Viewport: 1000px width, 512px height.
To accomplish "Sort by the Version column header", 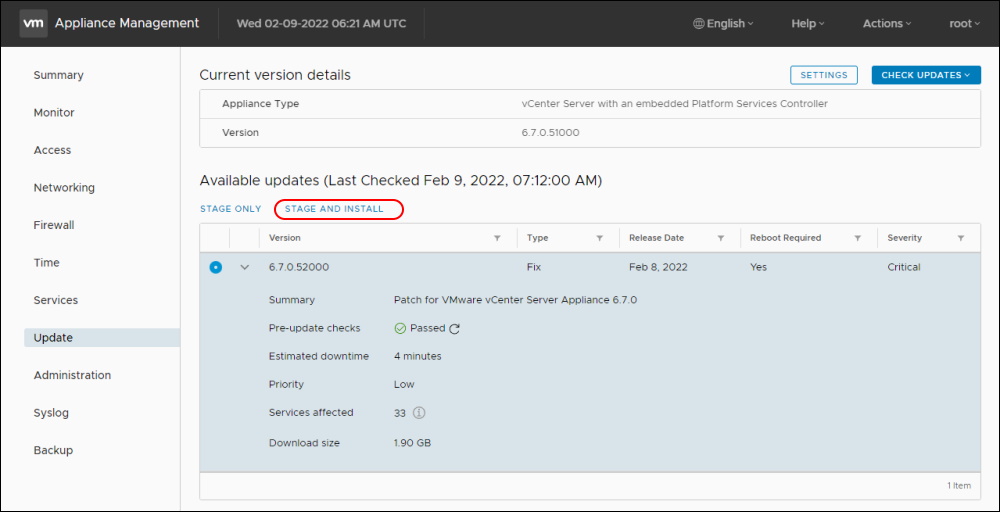I will coord(285,238).
